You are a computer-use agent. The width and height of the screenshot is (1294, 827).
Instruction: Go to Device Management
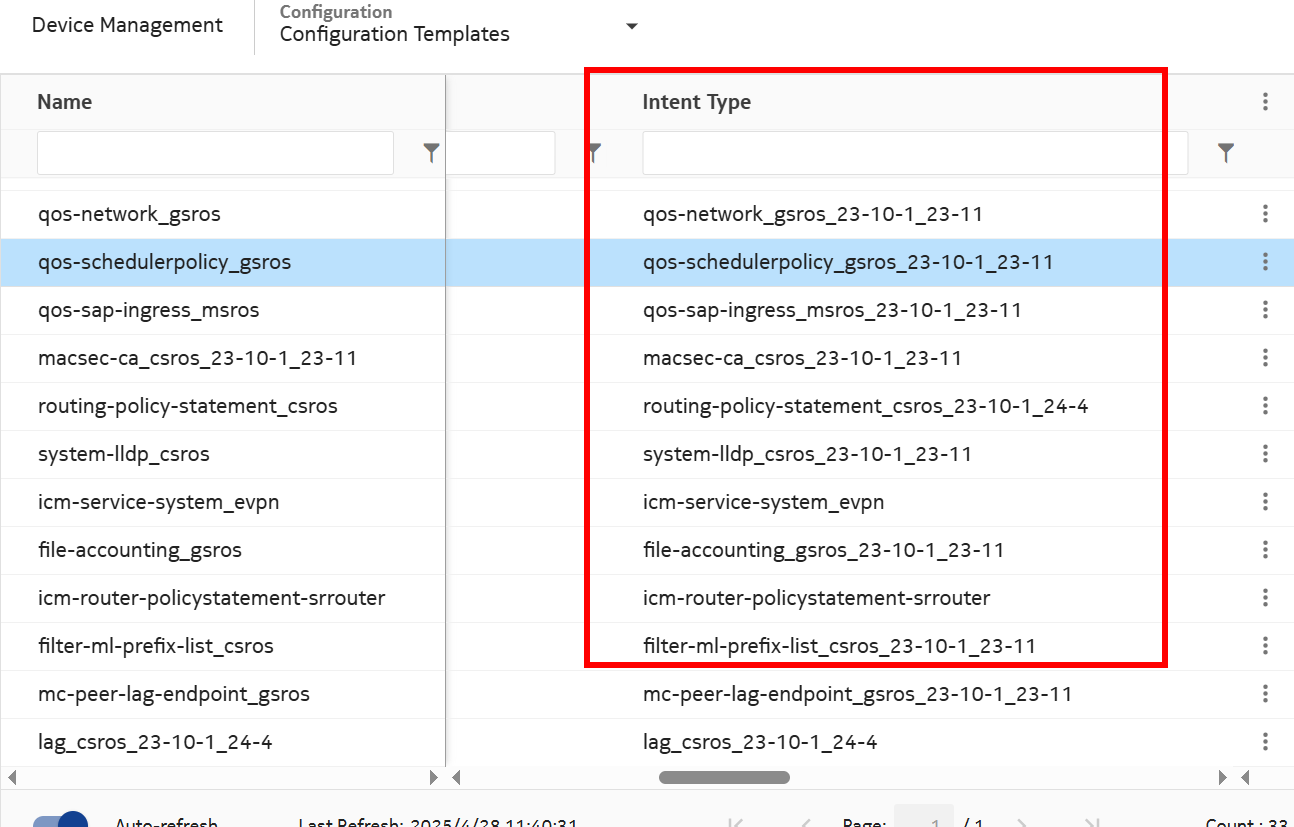[x=127, y=26]
